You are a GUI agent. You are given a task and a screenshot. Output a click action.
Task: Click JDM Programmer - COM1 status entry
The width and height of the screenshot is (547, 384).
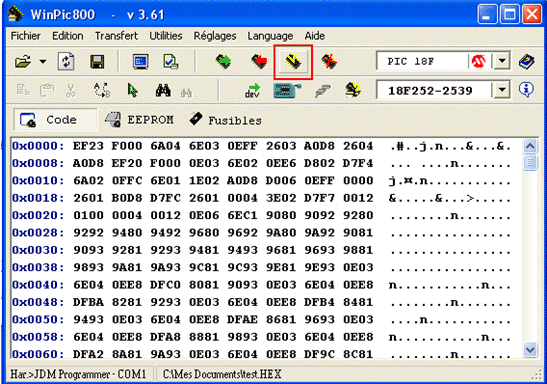(x=78, y=374)
